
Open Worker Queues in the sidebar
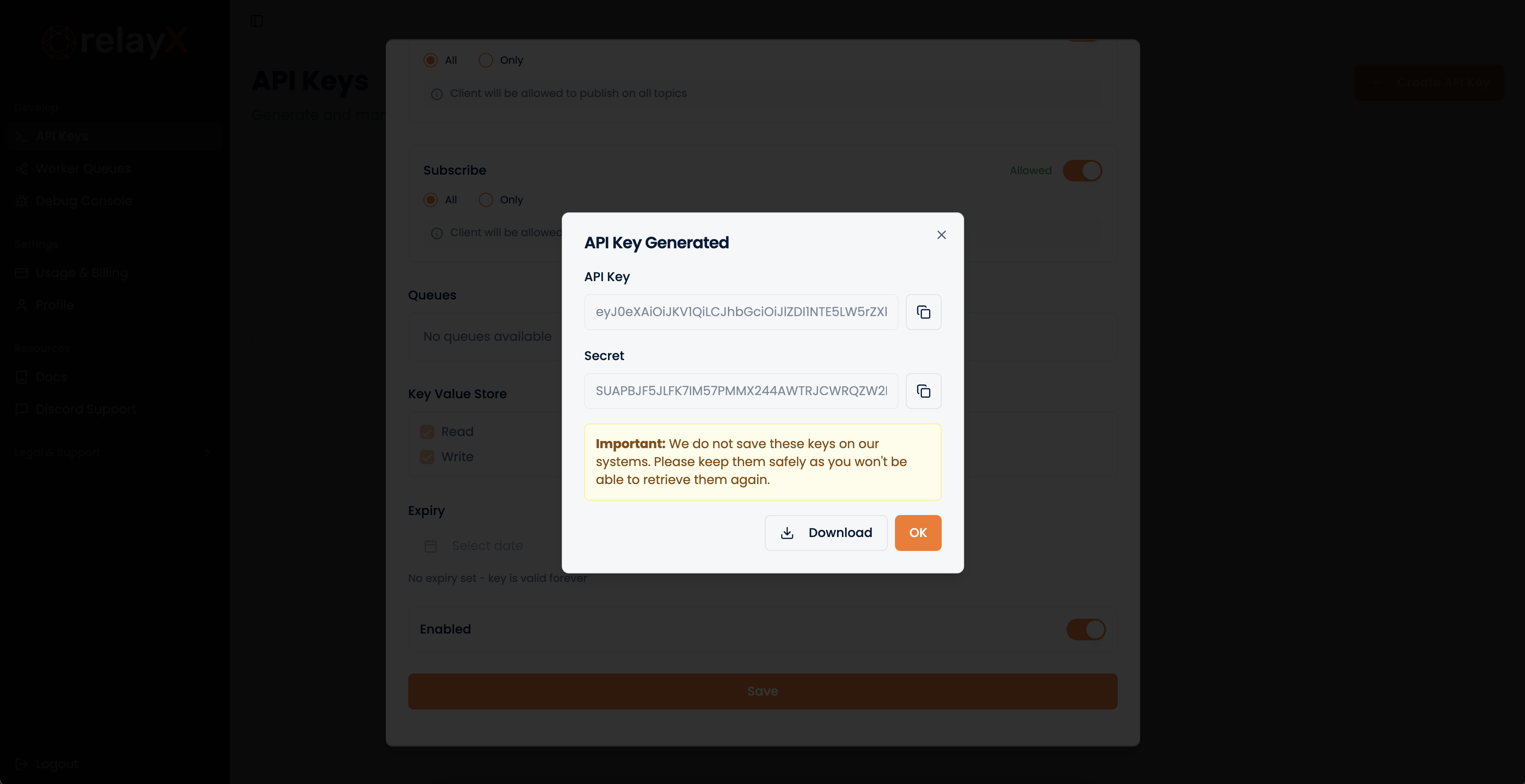(x=83, y=169)
